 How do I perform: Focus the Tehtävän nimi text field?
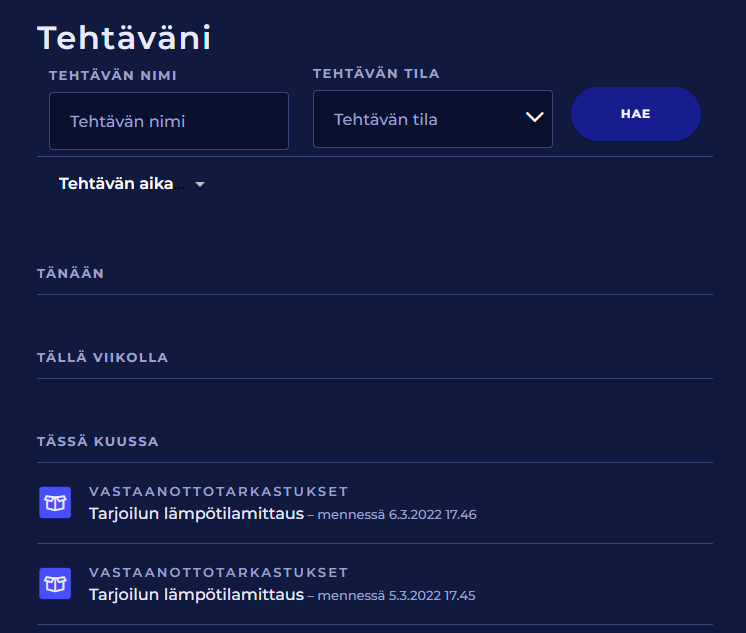(169, 121)
